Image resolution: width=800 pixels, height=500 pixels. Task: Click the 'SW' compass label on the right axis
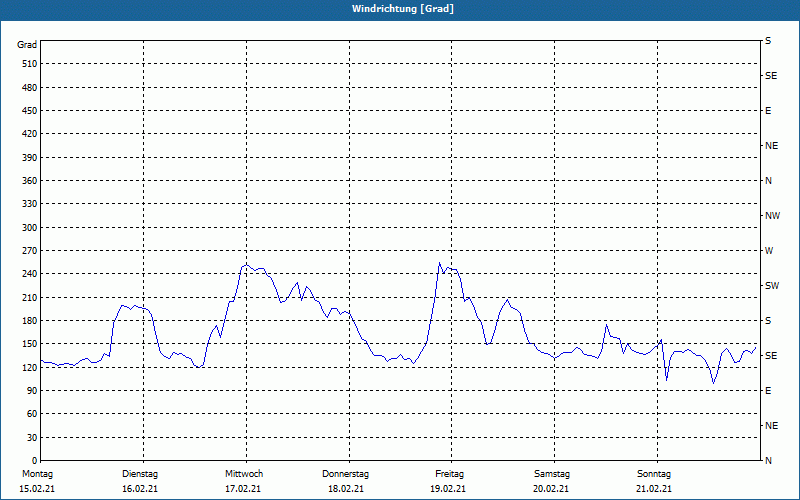[772, 286]
